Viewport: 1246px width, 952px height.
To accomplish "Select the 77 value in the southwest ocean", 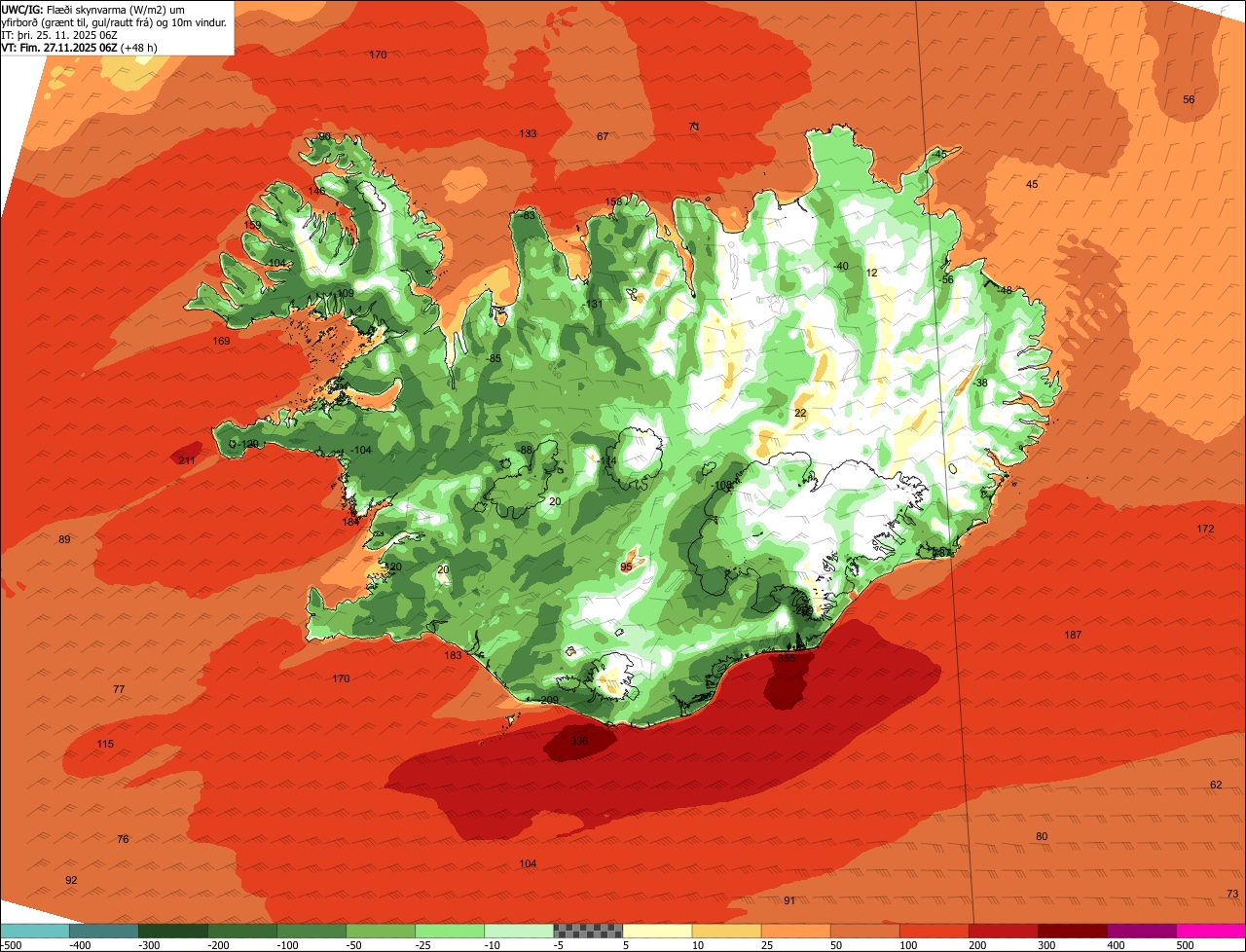I will (119, 689).
